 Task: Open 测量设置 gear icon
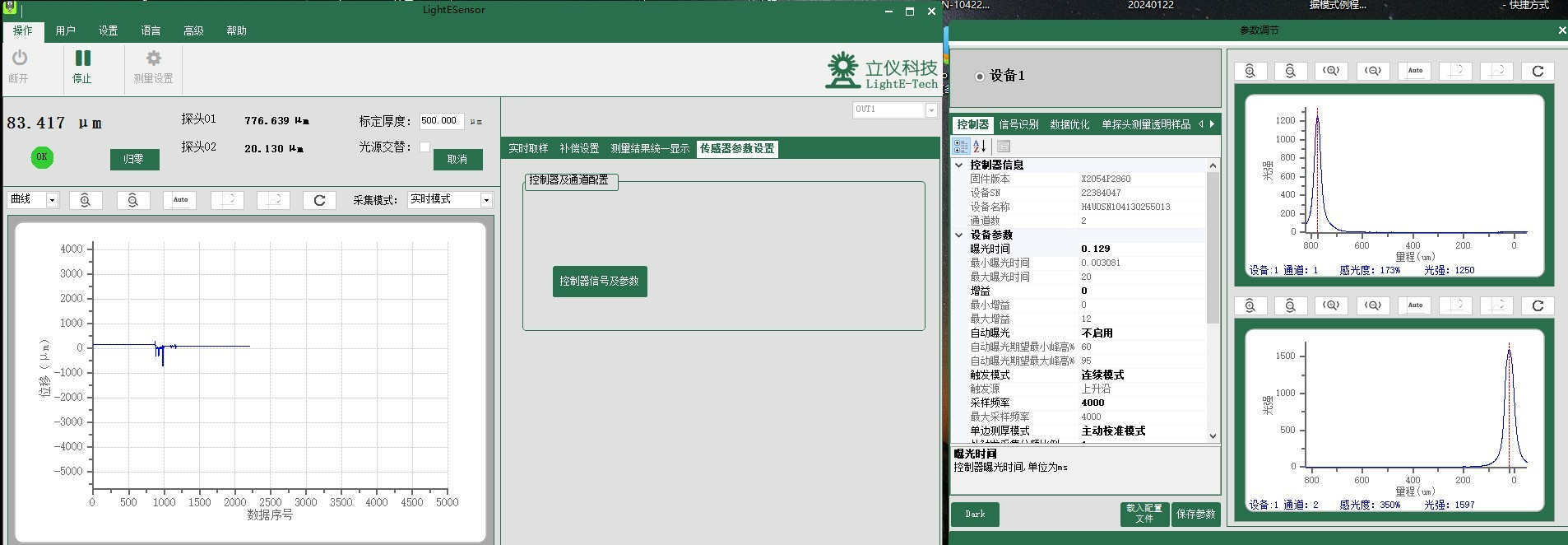click(153, 58)
